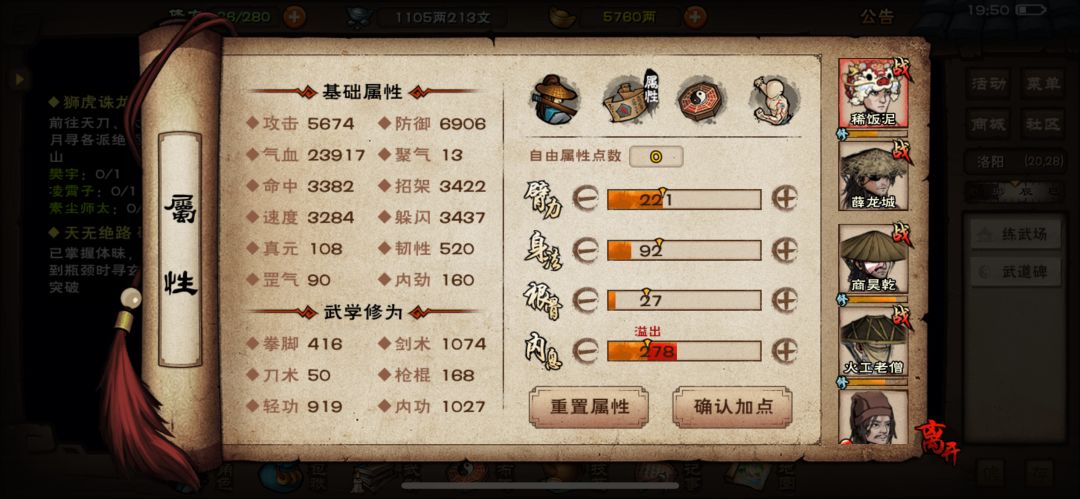The width and height of the screenshot is (1080, 499).
Task: Open the bagua yin-yang tab icon
Action: [x=700, y=100]
